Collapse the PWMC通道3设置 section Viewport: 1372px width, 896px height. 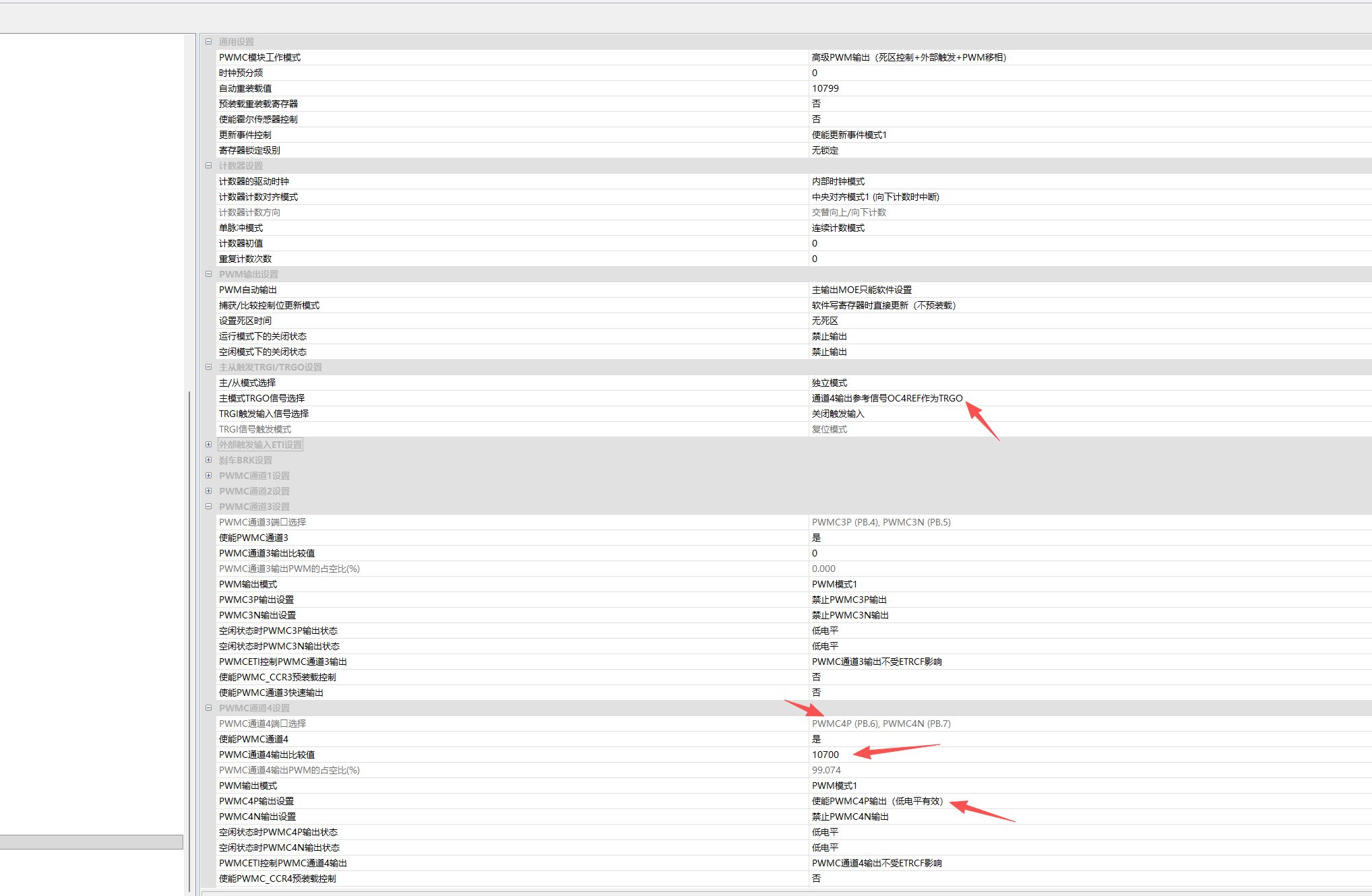tap(209, 507)
